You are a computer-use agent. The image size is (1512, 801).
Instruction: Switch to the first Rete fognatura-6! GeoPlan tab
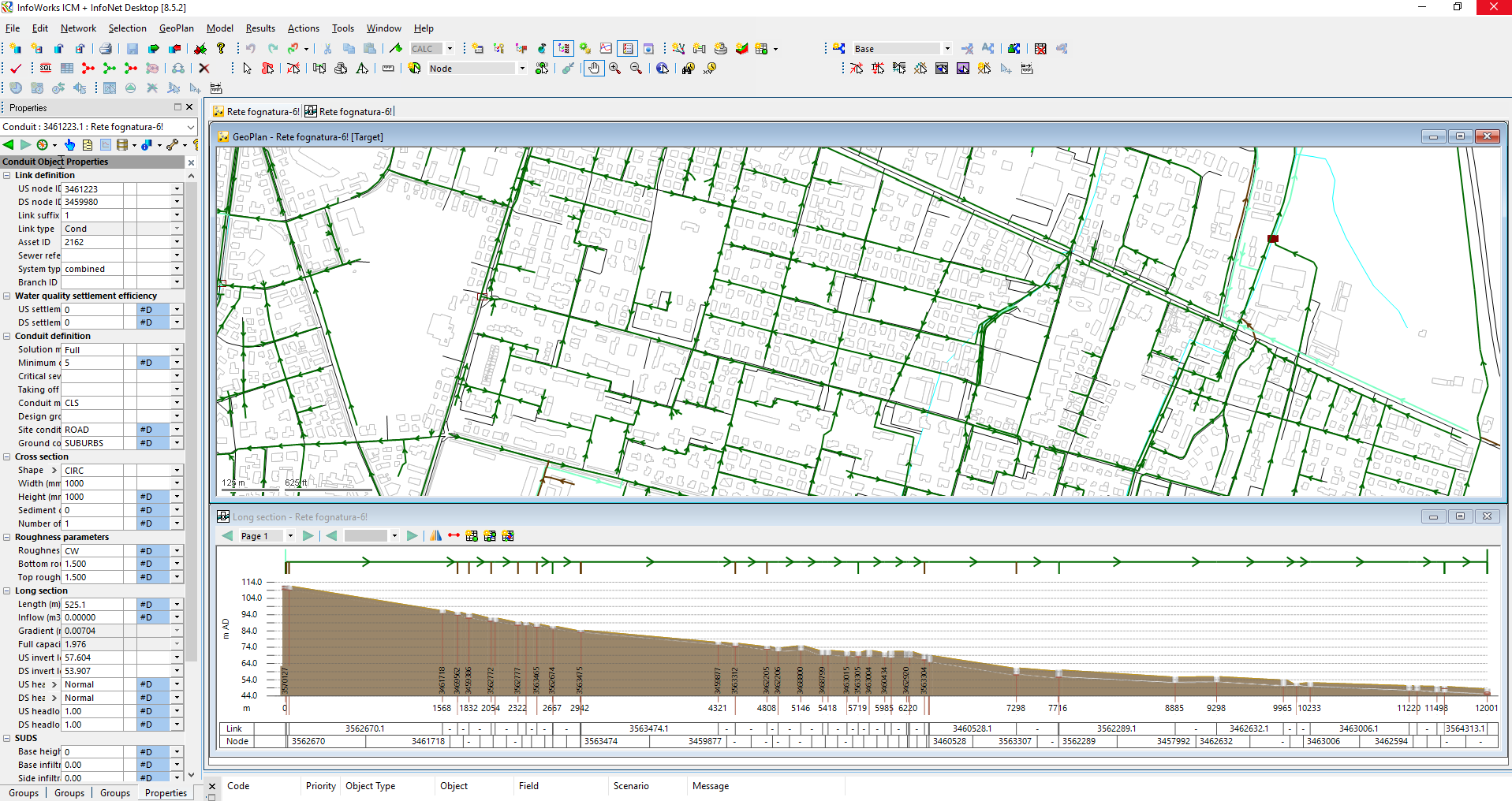pos(256,111)
